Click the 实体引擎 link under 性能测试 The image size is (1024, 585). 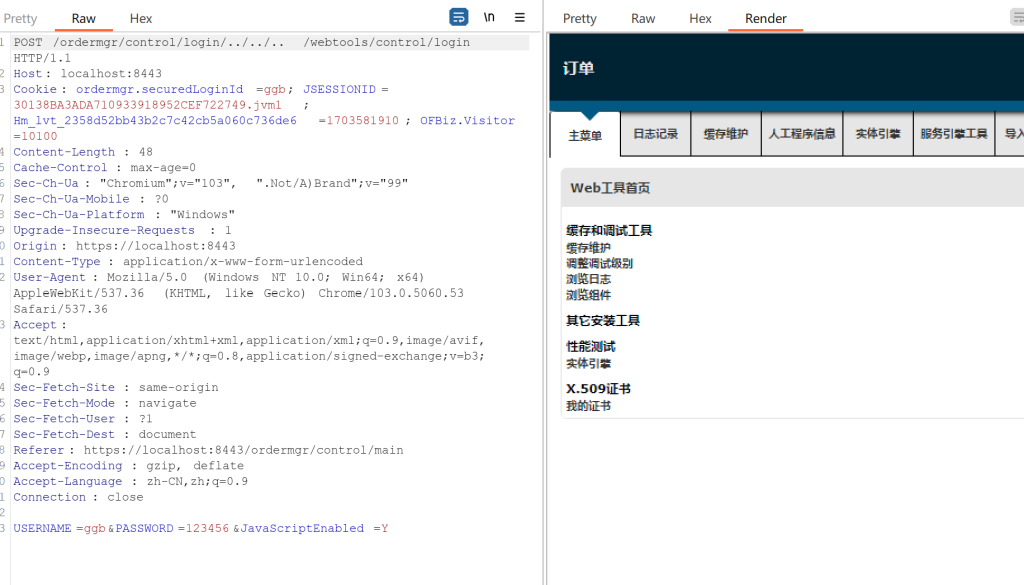[588, 364]
